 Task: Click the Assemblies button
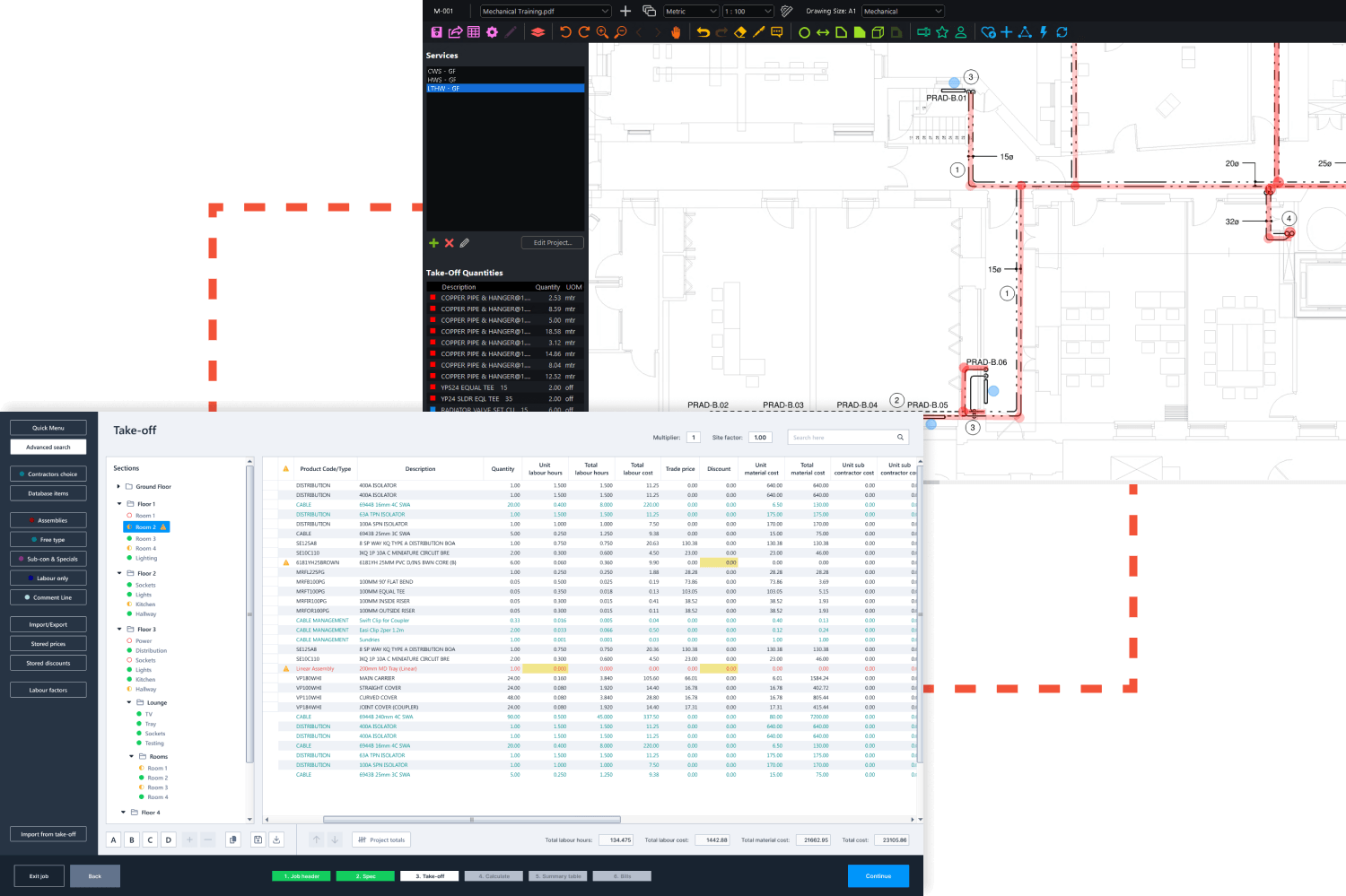[48, 520]
